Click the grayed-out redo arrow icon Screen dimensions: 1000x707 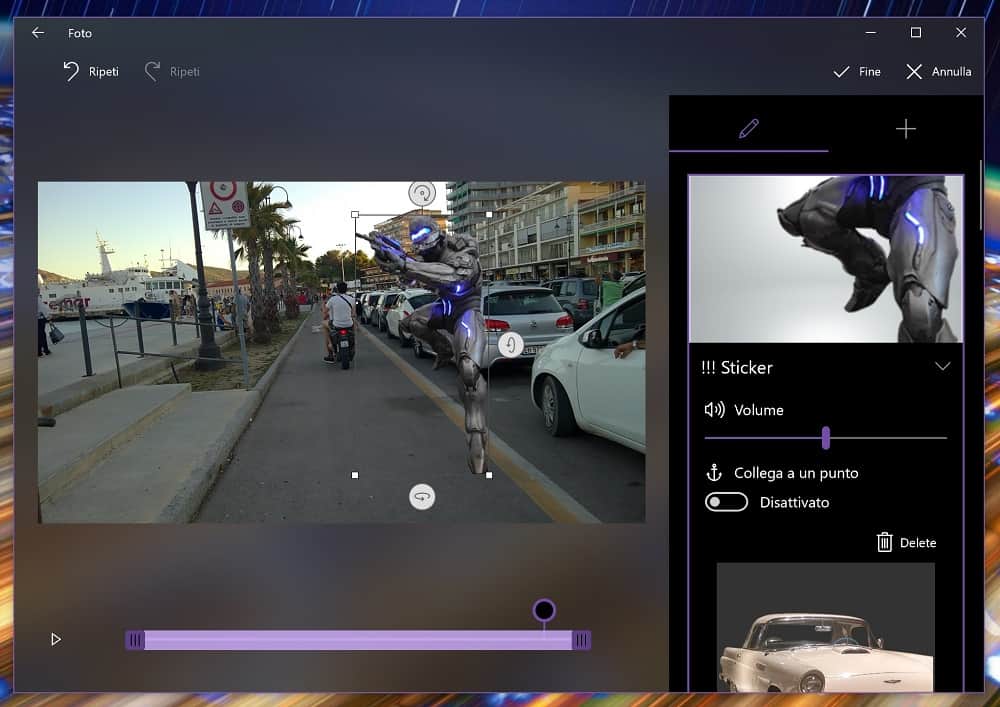tap(152, 71)
